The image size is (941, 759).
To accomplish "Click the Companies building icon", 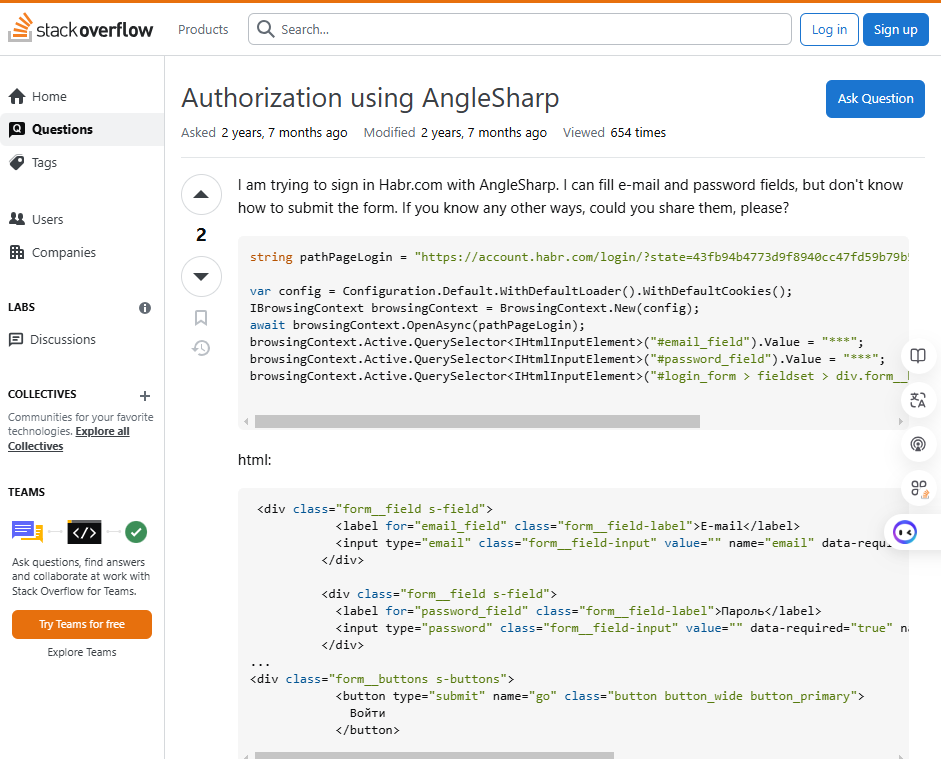I will pos(17,252).
